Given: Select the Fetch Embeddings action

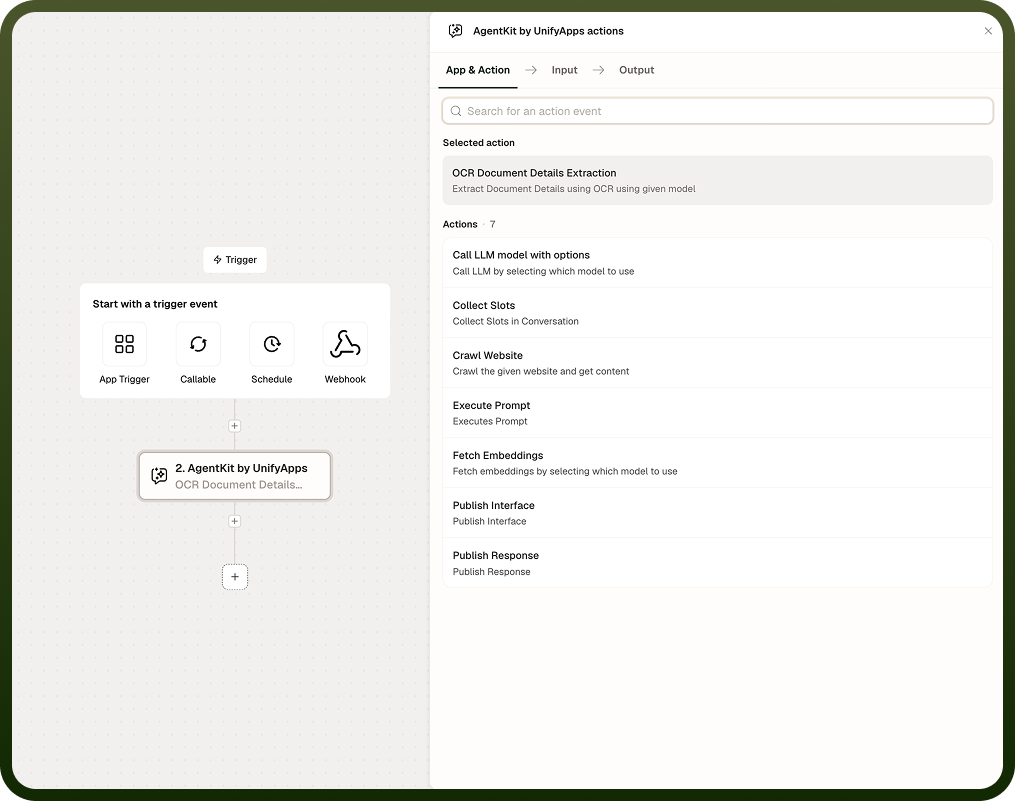Looking at the screenshot, I should (717, 463).
